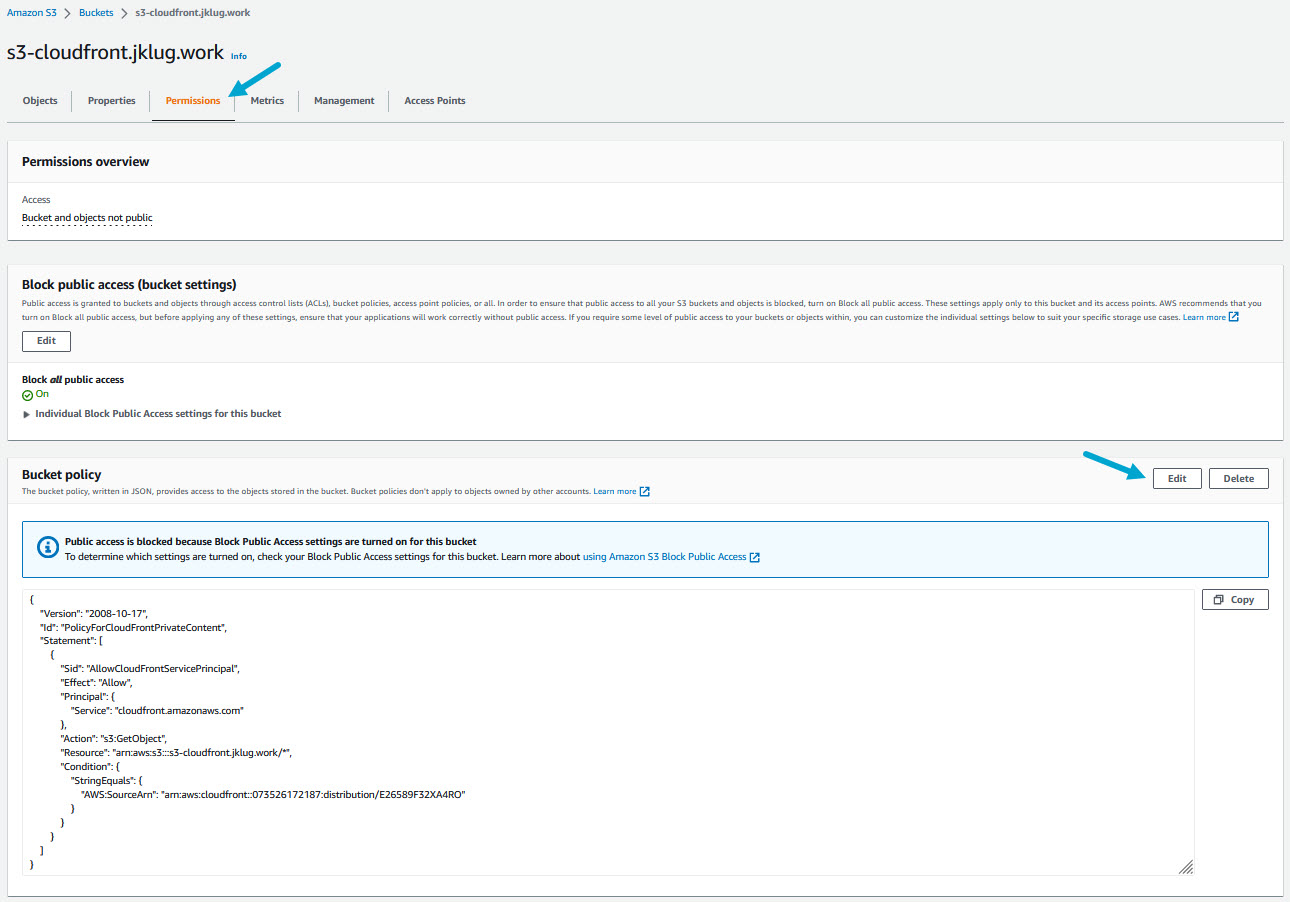
Task: Open the Objects tab
Action: tap(40, 101)
